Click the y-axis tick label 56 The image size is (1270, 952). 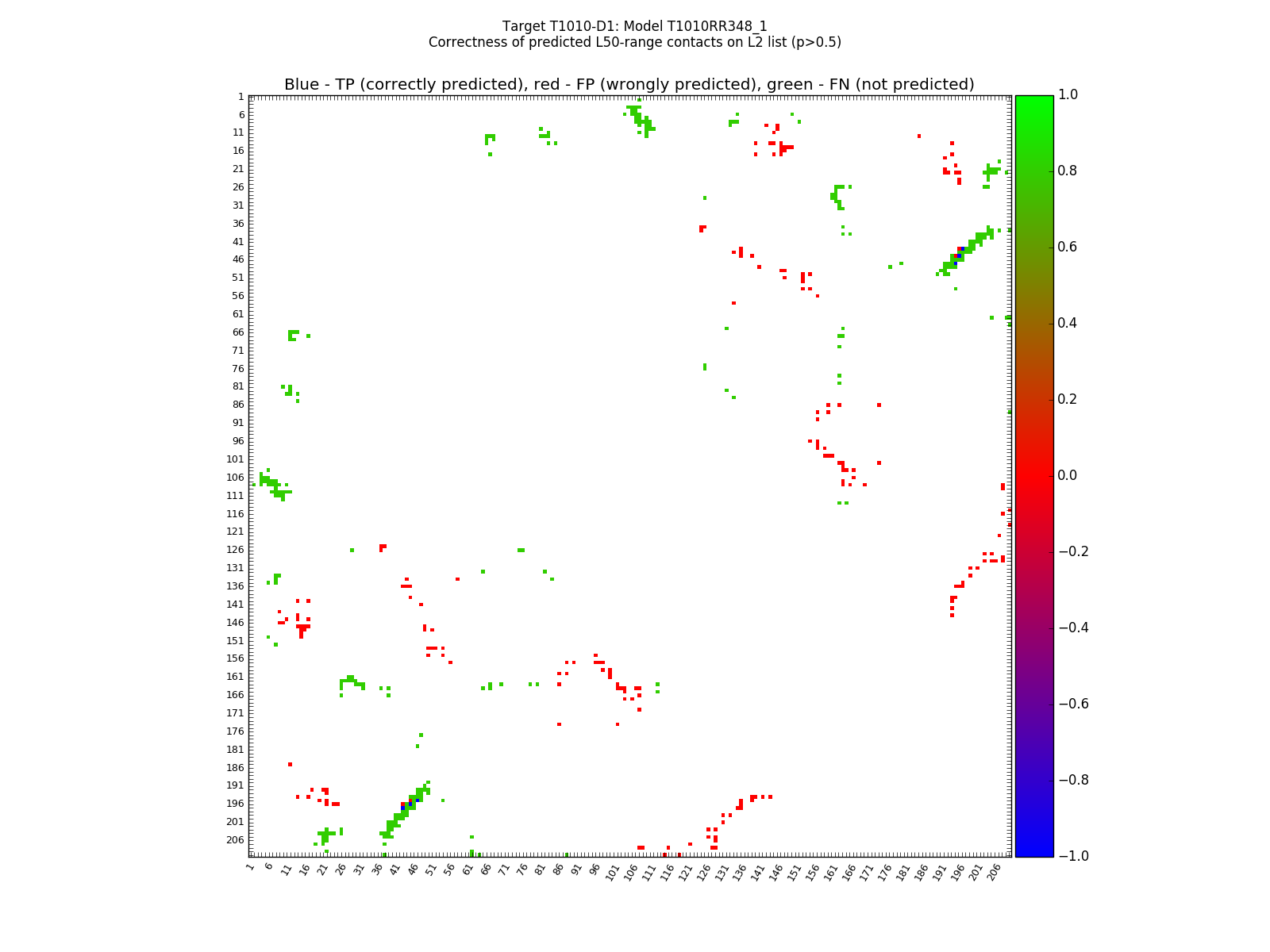[237, 296]
